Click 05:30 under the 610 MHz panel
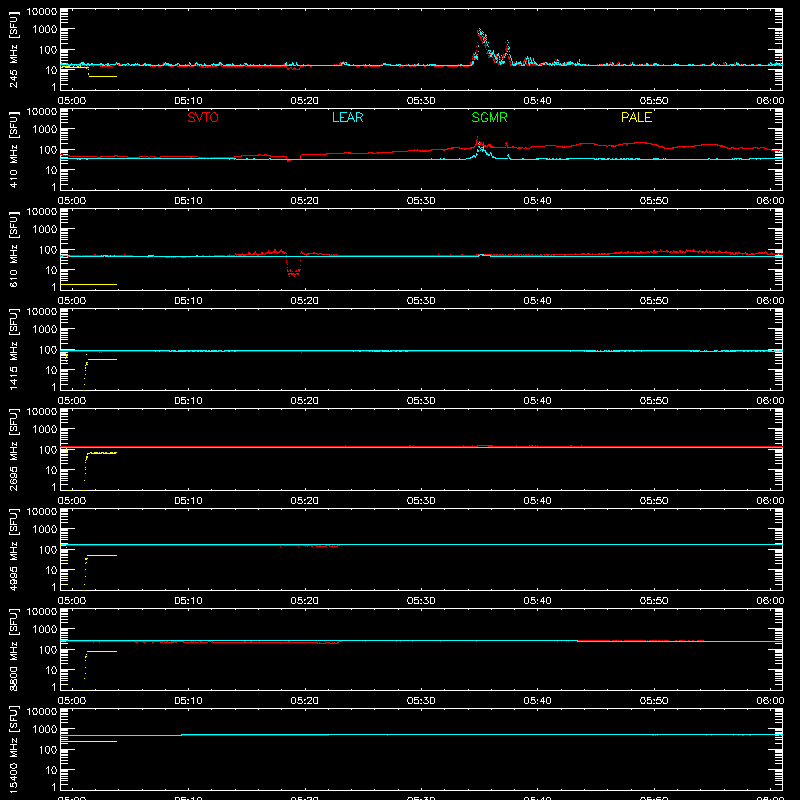 click(421, 301)
